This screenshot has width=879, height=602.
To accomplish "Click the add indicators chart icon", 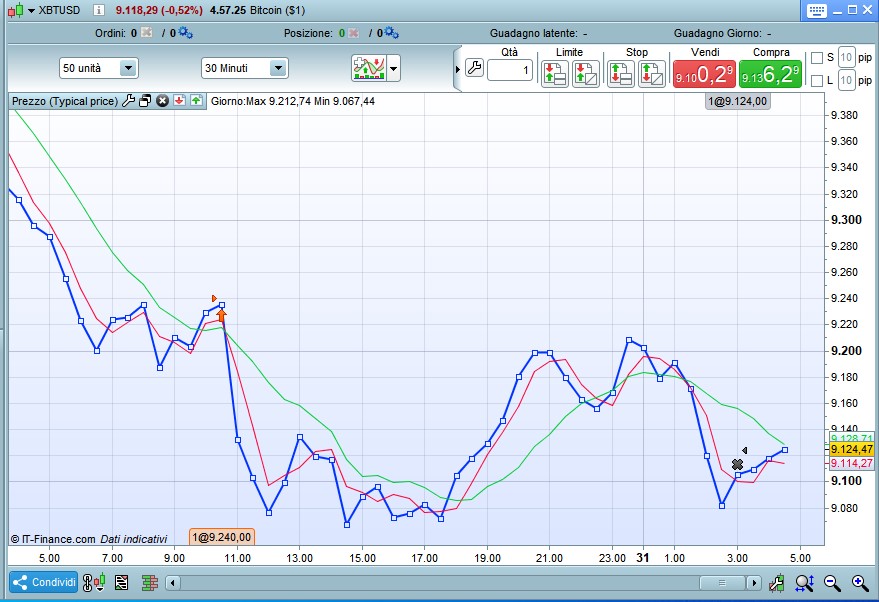I will tap(368, 68).
